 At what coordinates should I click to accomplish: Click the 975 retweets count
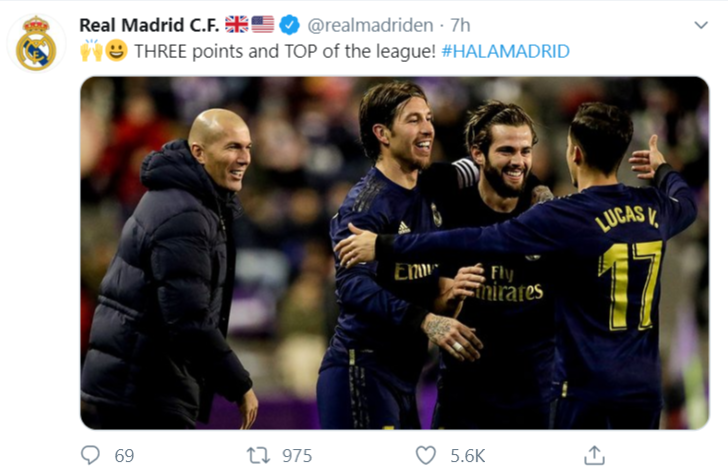[297, 456]
